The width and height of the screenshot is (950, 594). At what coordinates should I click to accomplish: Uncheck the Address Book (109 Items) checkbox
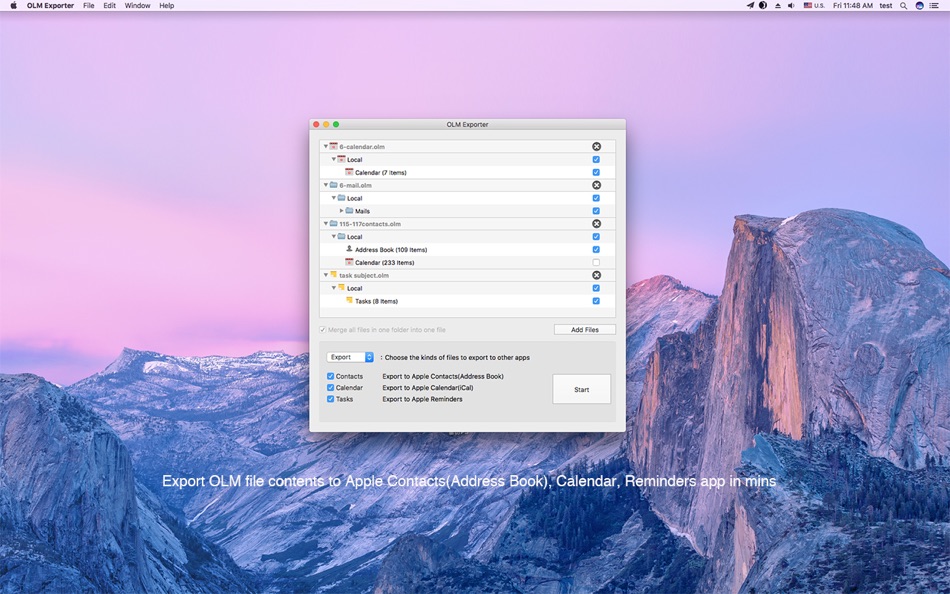coord(596,249)
